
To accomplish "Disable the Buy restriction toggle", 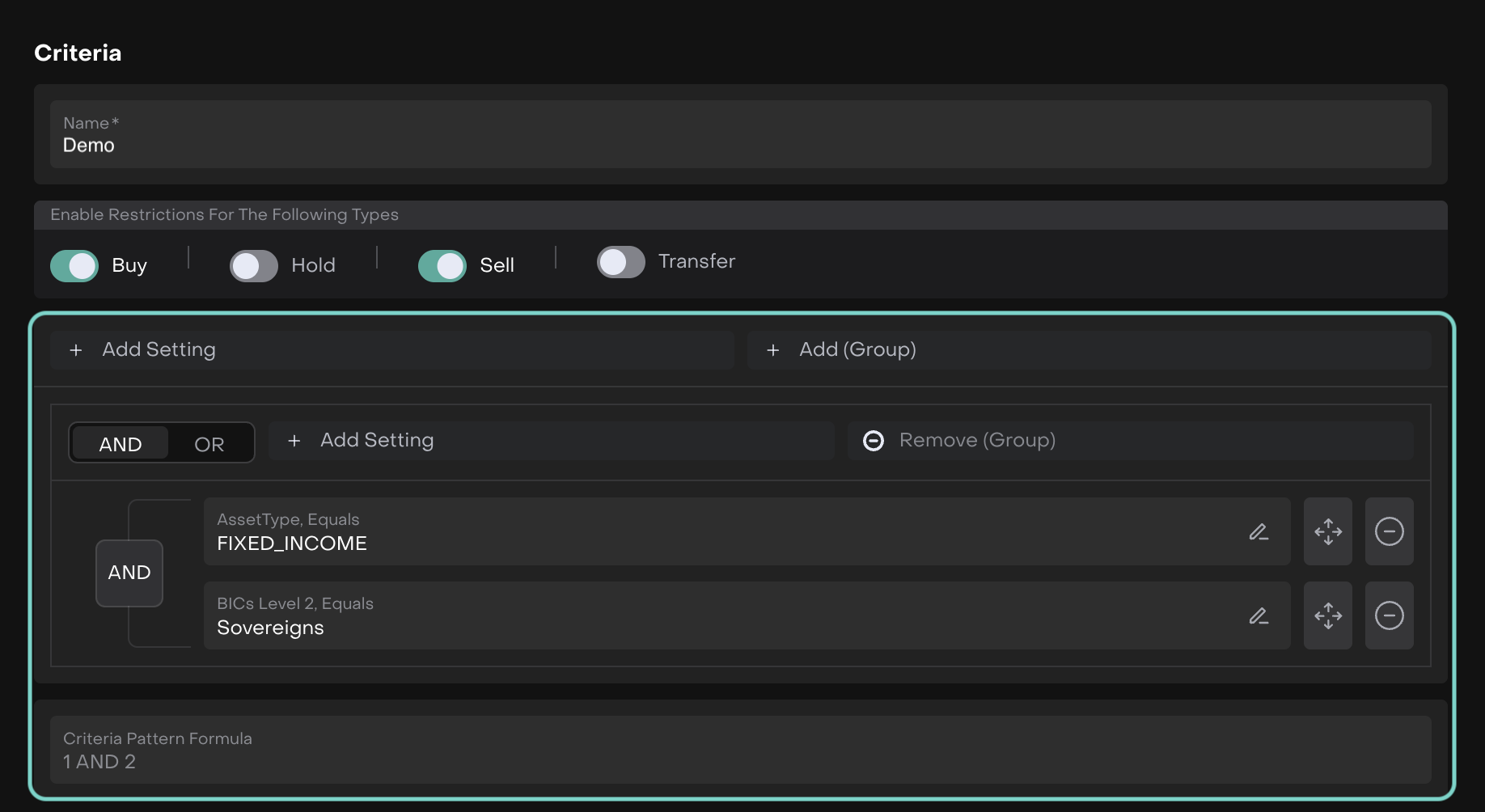I will (x=74, y=266).
